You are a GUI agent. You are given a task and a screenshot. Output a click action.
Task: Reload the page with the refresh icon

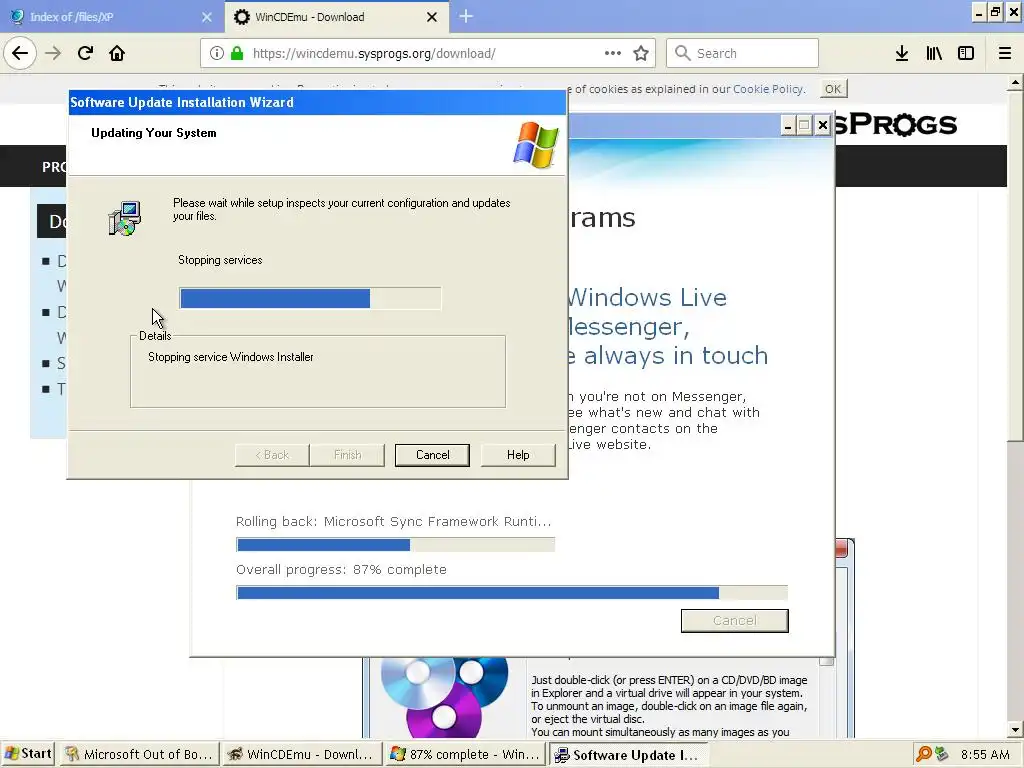[x=85, y=53]
